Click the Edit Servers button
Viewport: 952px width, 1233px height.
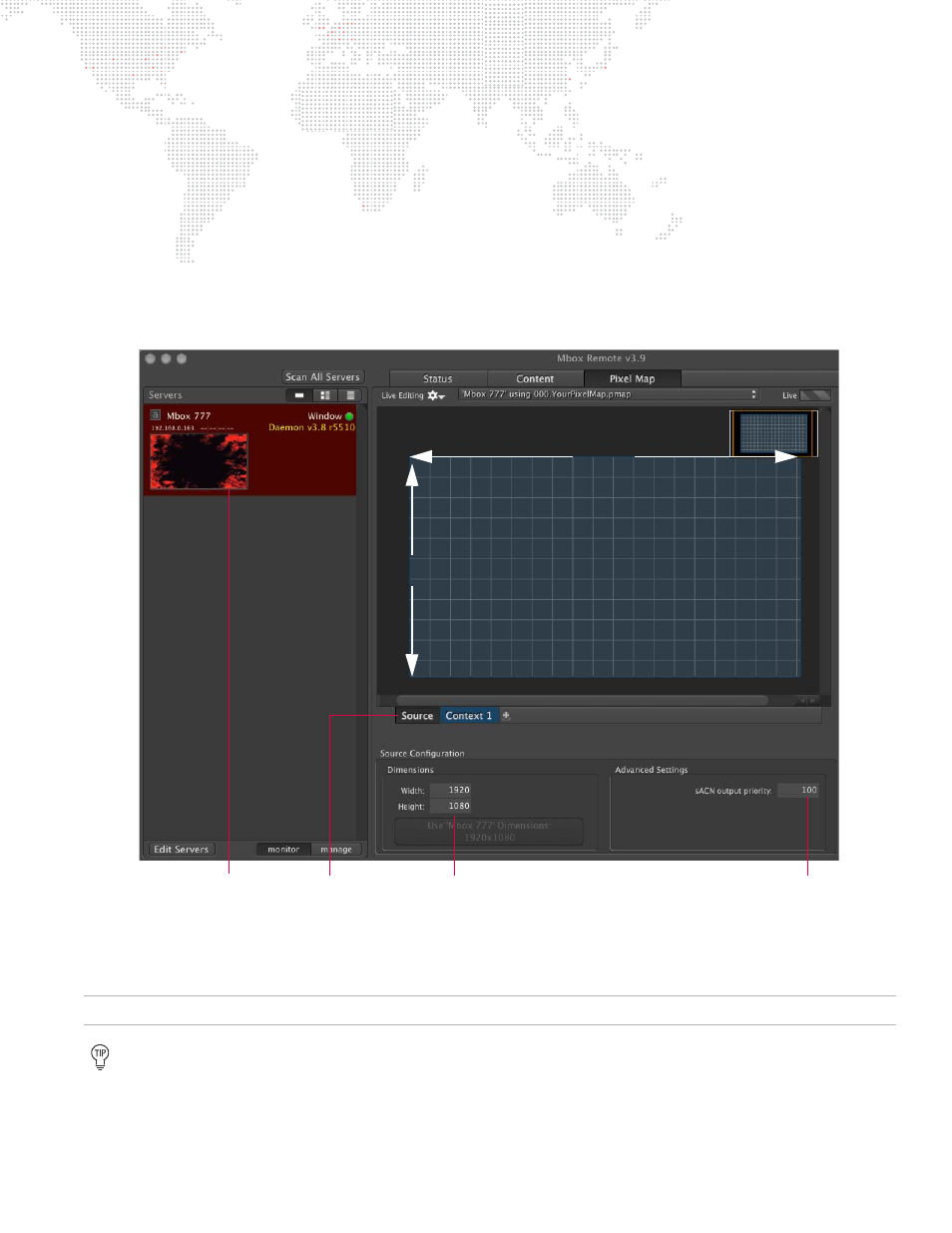tap(181, 850)
